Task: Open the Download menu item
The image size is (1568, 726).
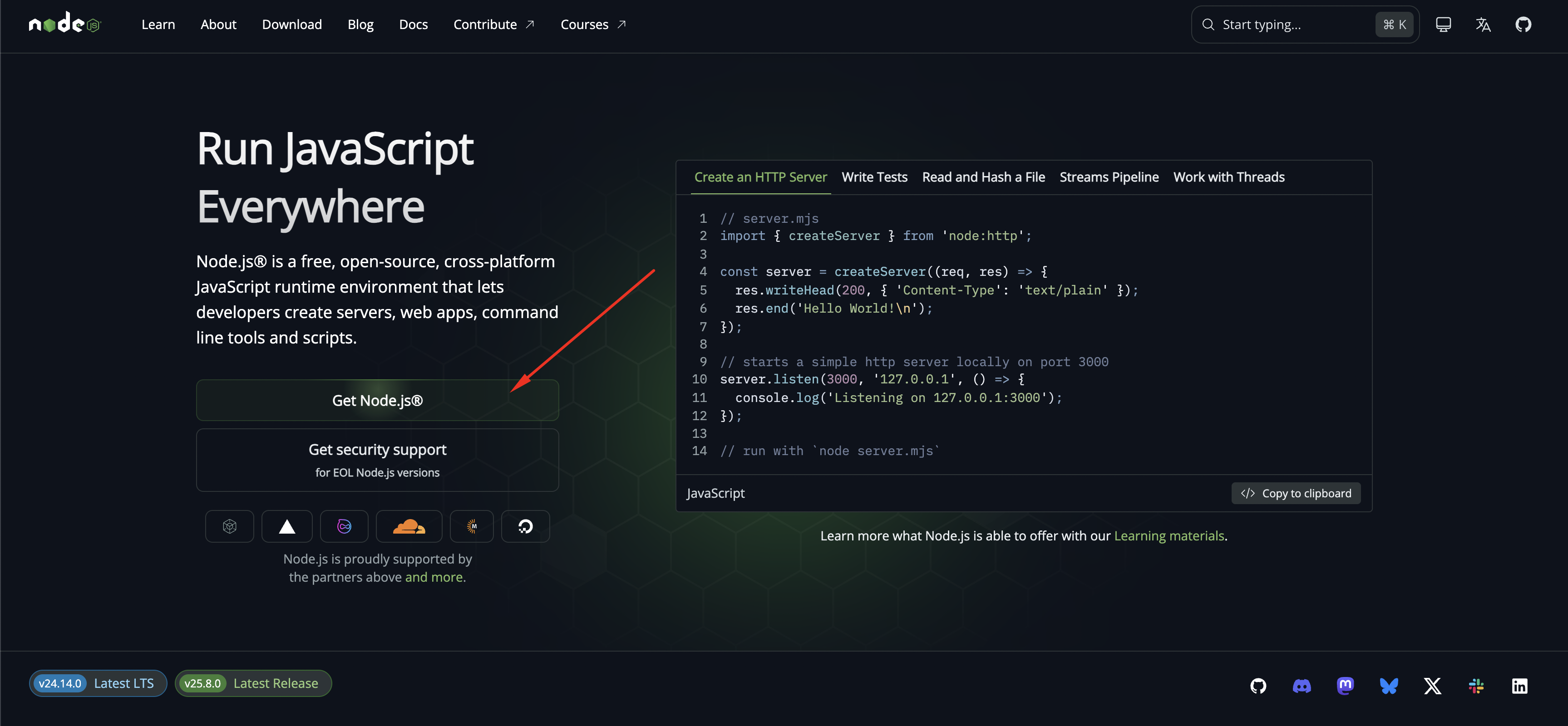Action: [x=291, y=25]
